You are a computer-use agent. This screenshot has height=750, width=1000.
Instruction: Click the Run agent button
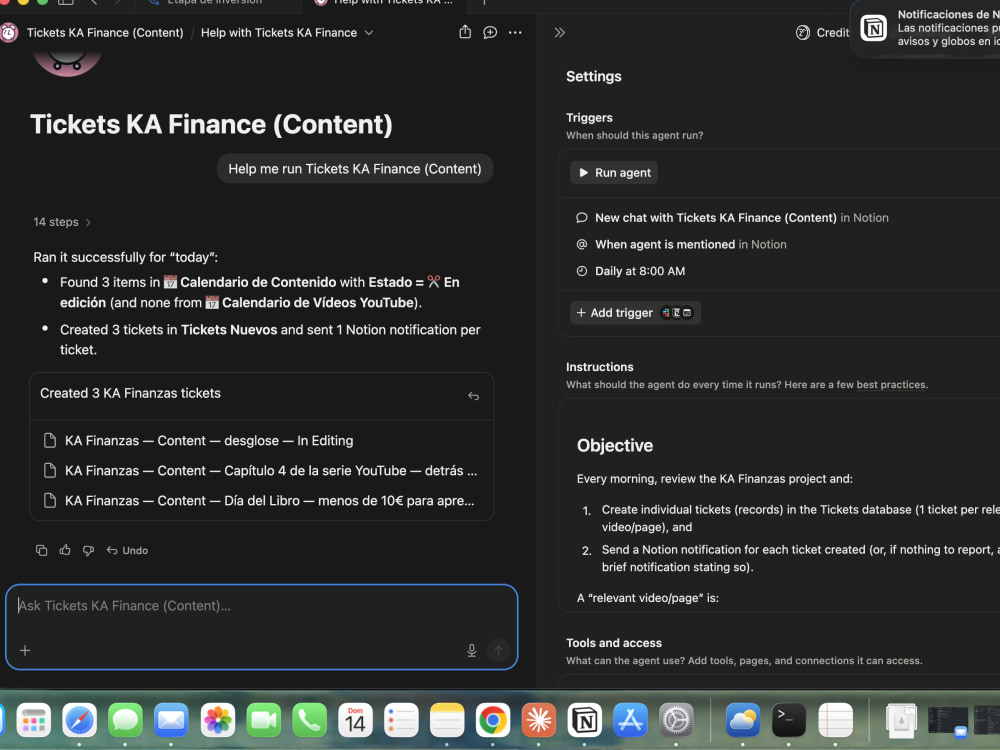pos(614,173)
